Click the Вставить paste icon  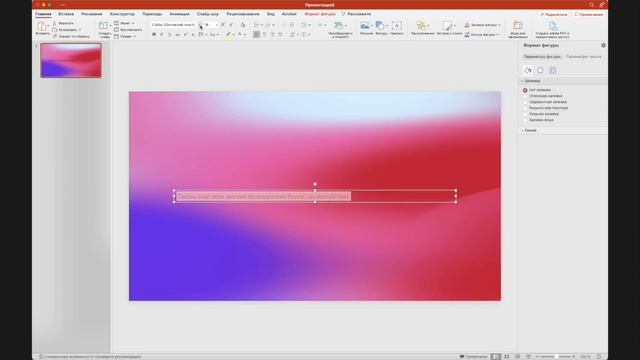pyautogui.click(x=42, y=26)
